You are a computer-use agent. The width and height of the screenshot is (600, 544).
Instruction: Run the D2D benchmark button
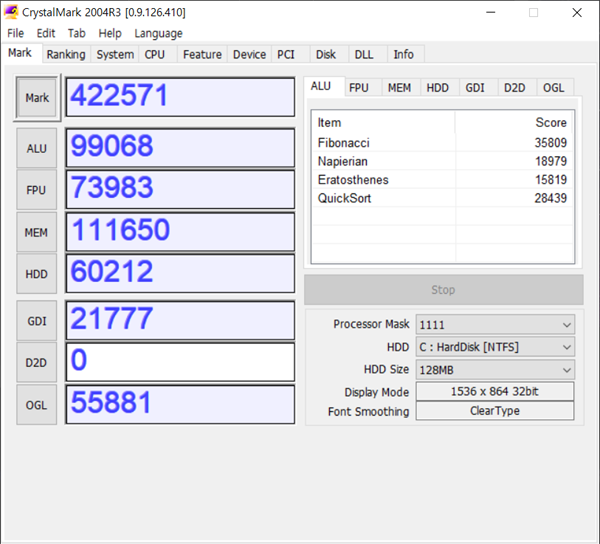coord(37,362)
